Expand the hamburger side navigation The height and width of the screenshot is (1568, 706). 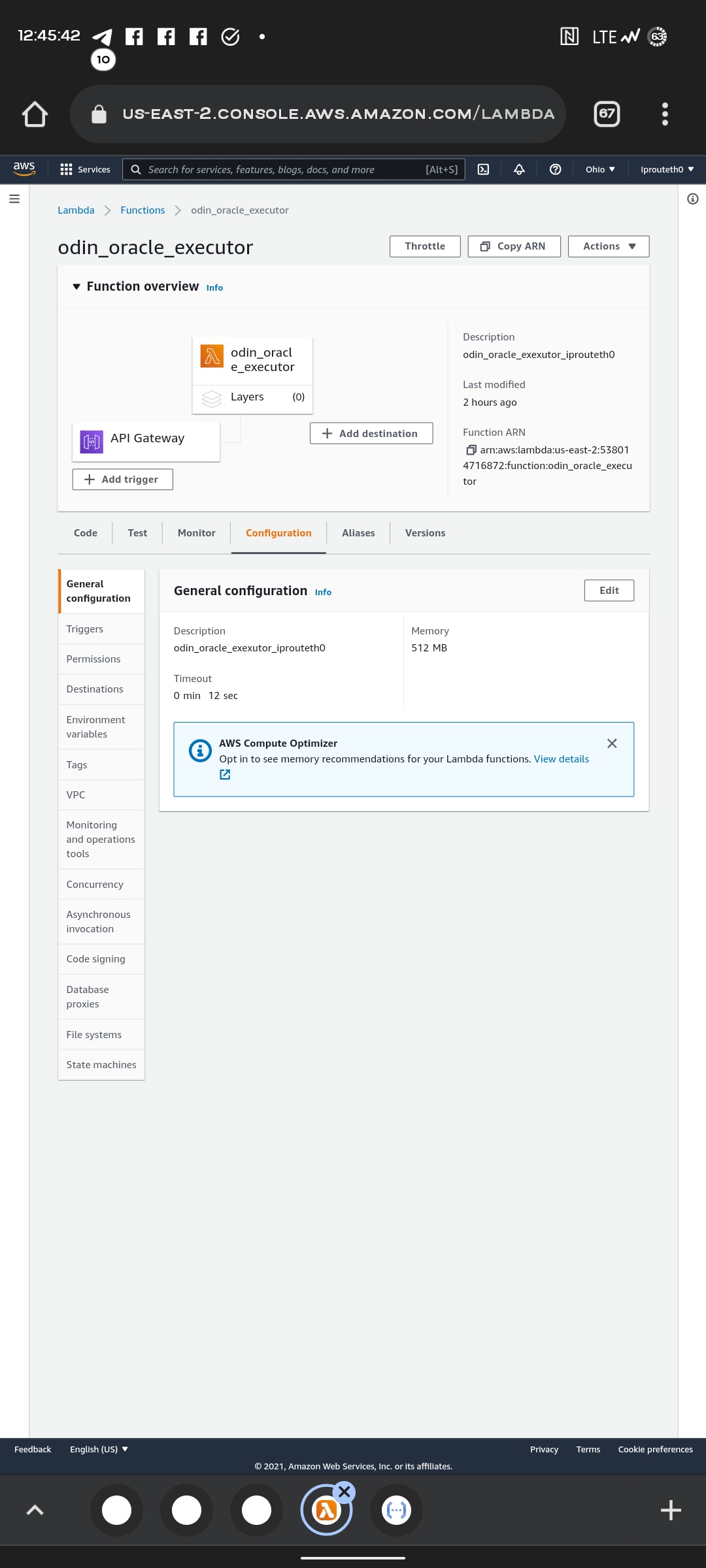coord(14,199)
